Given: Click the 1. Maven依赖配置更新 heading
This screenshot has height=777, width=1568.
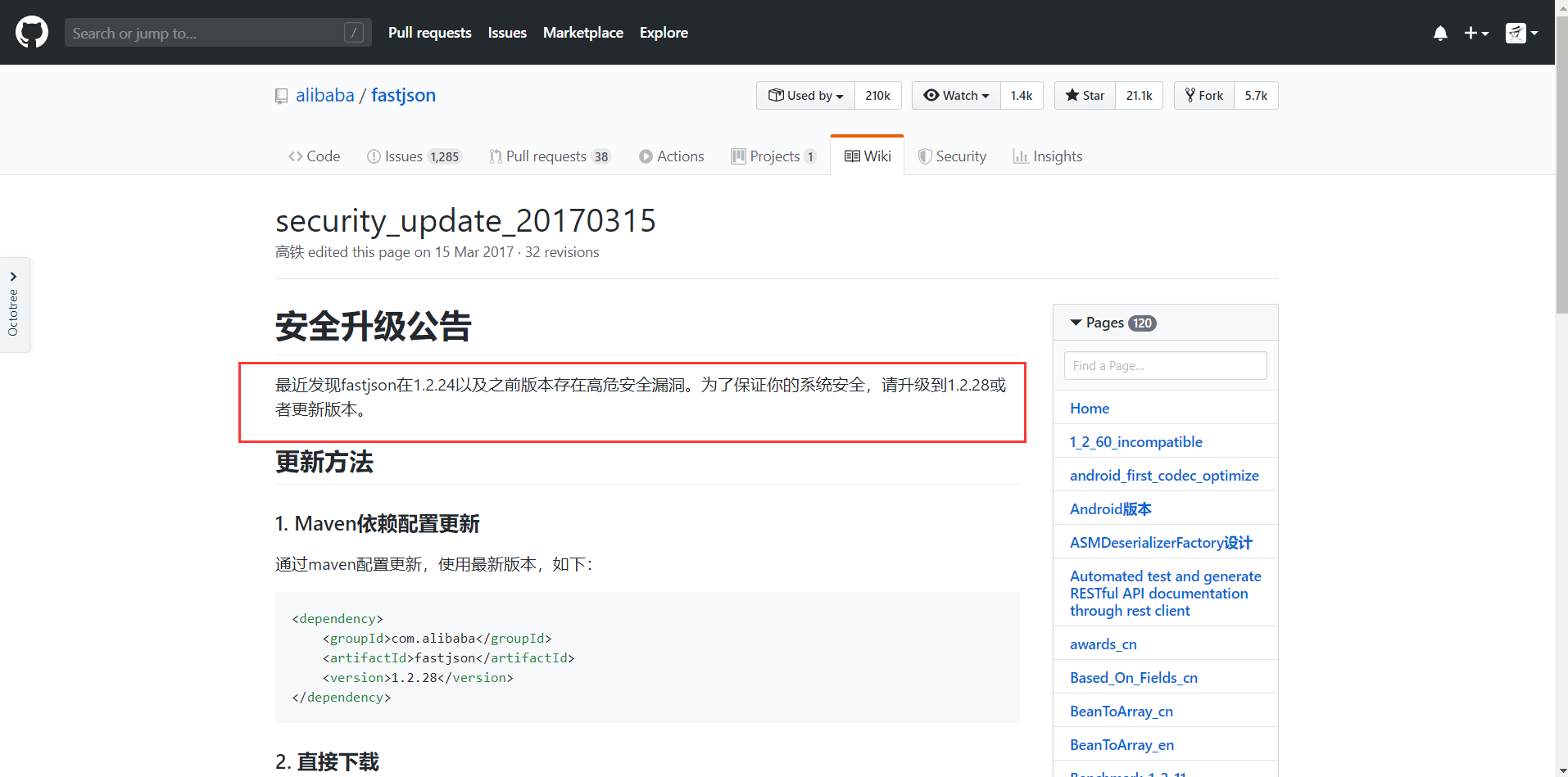Looking at the screenshot, I should pyautogui.click(x=378, y=524).
